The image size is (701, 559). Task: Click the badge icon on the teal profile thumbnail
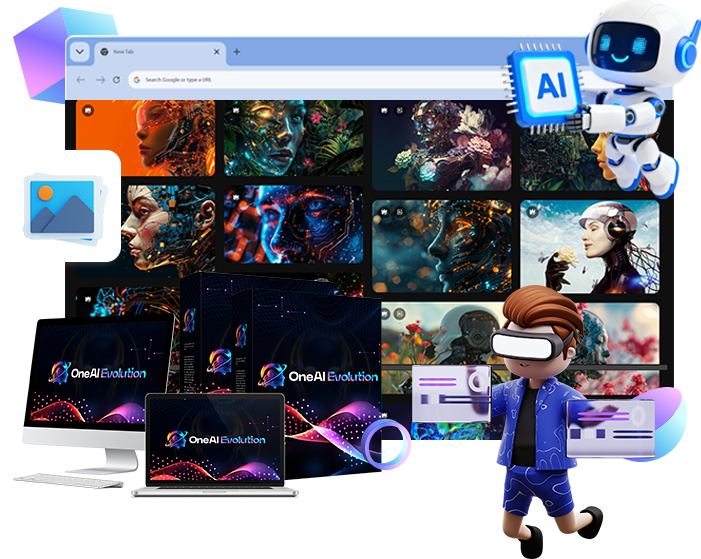(384, 211)
